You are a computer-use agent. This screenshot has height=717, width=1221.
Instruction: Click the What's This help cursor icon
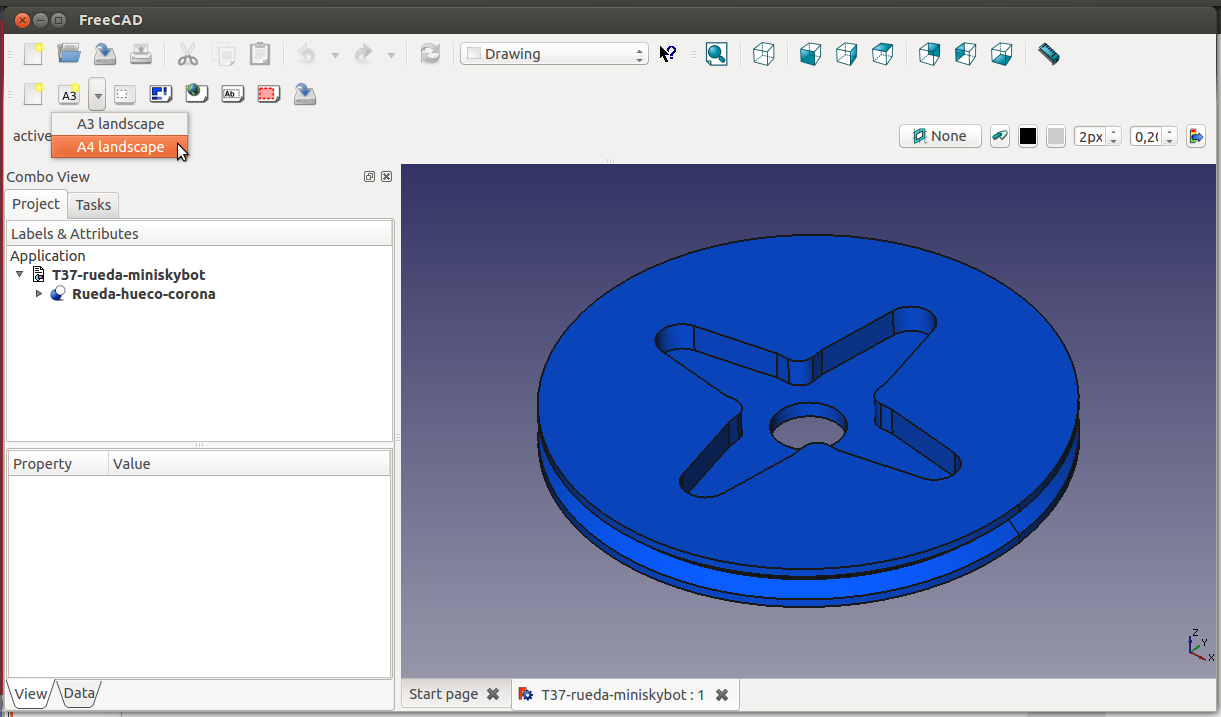668,54
